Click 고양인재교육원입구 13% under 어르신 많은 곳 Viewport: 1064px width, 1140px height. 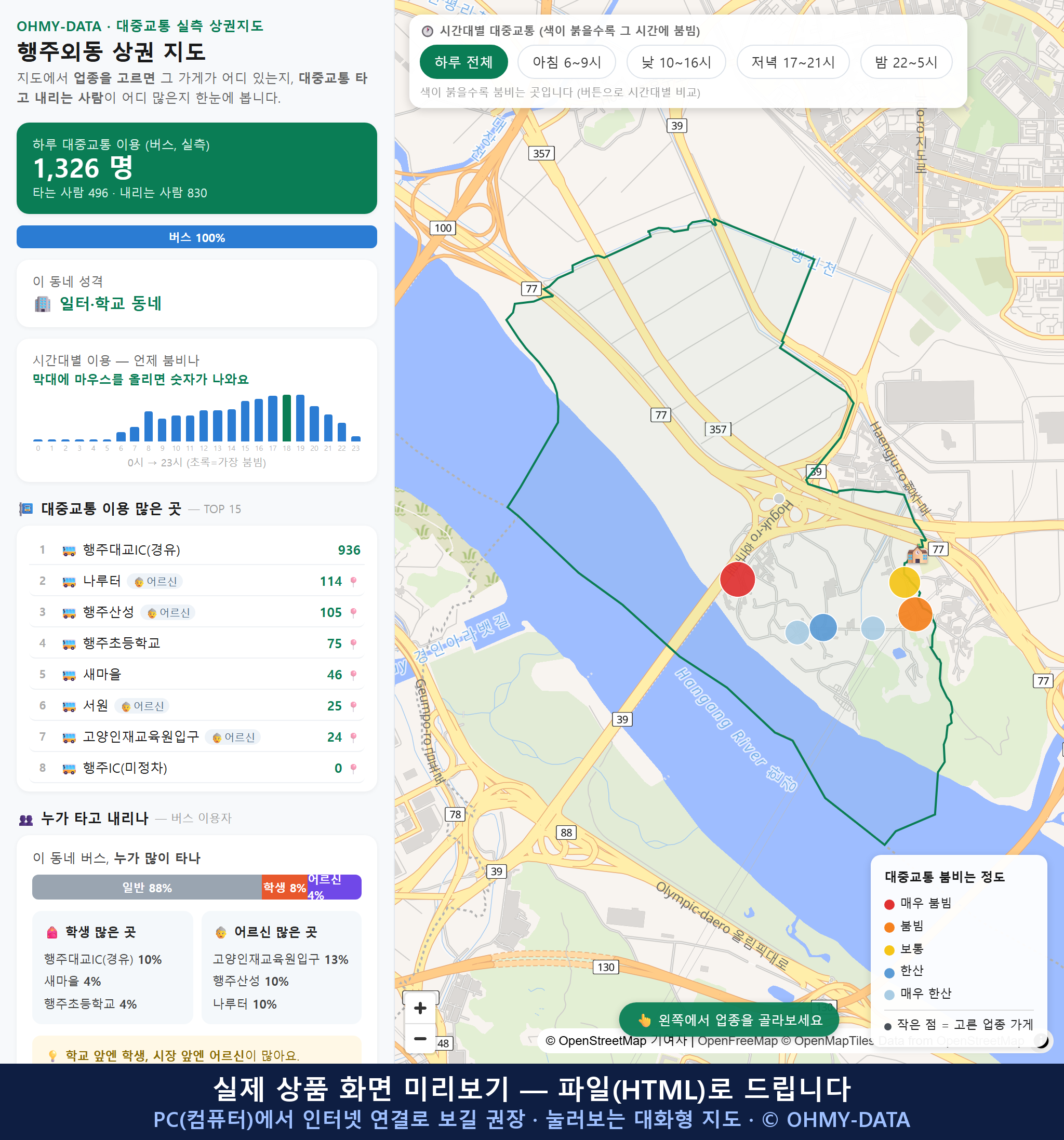coord(281,959)
